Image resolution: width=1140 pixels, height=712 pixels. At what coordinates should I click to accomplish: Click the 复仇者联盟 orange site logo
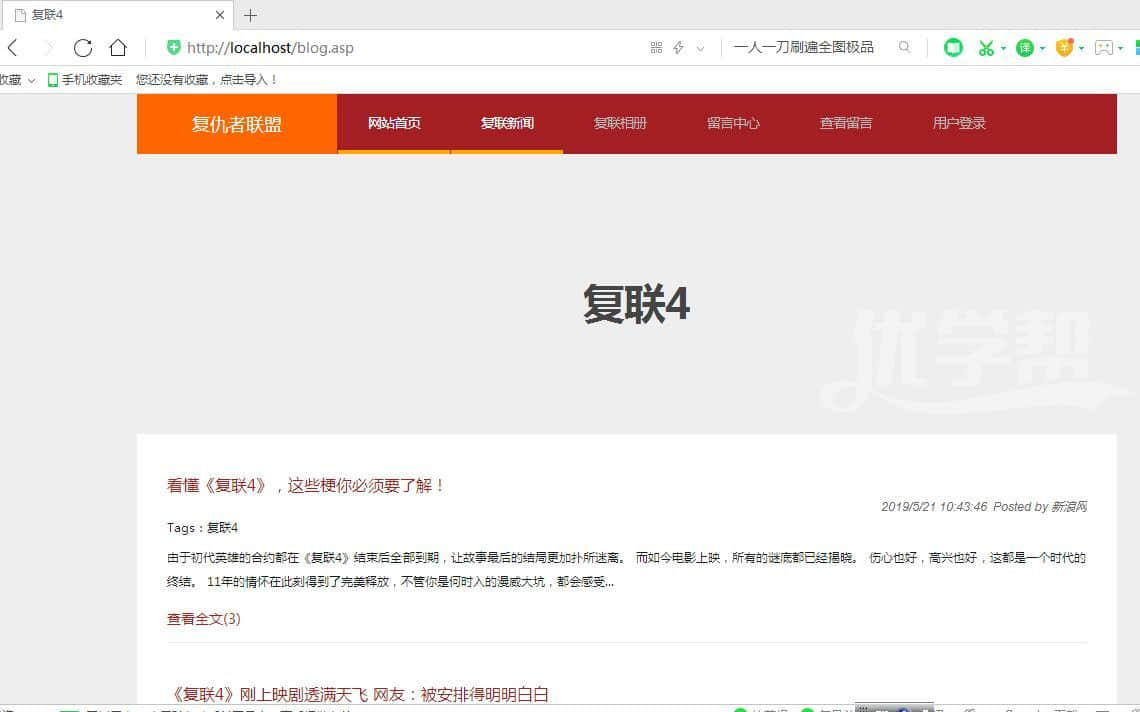click(237, 124)
